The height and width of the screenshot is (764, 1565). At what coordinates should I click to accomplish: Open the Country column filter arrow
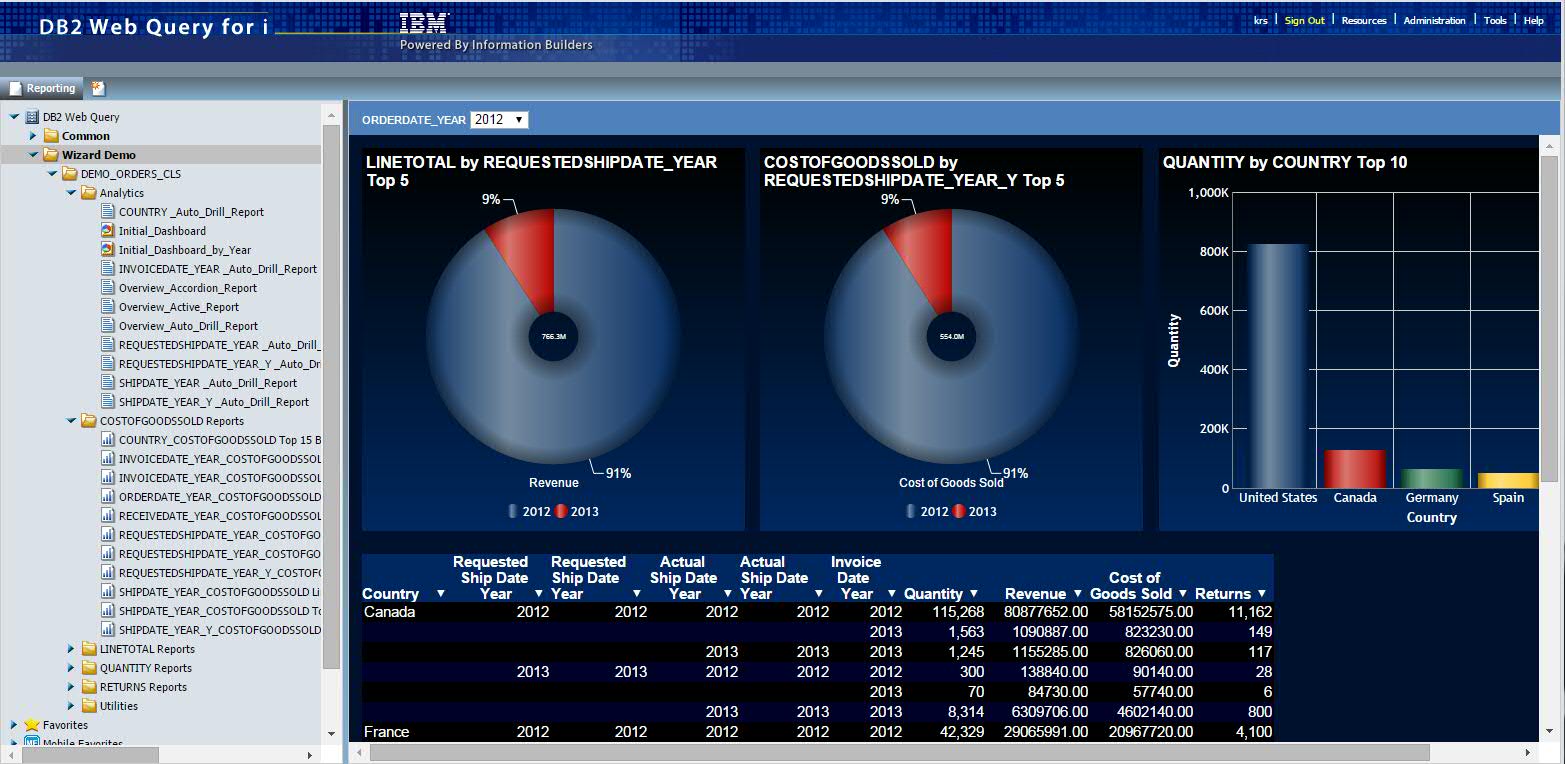pos(440,594)
